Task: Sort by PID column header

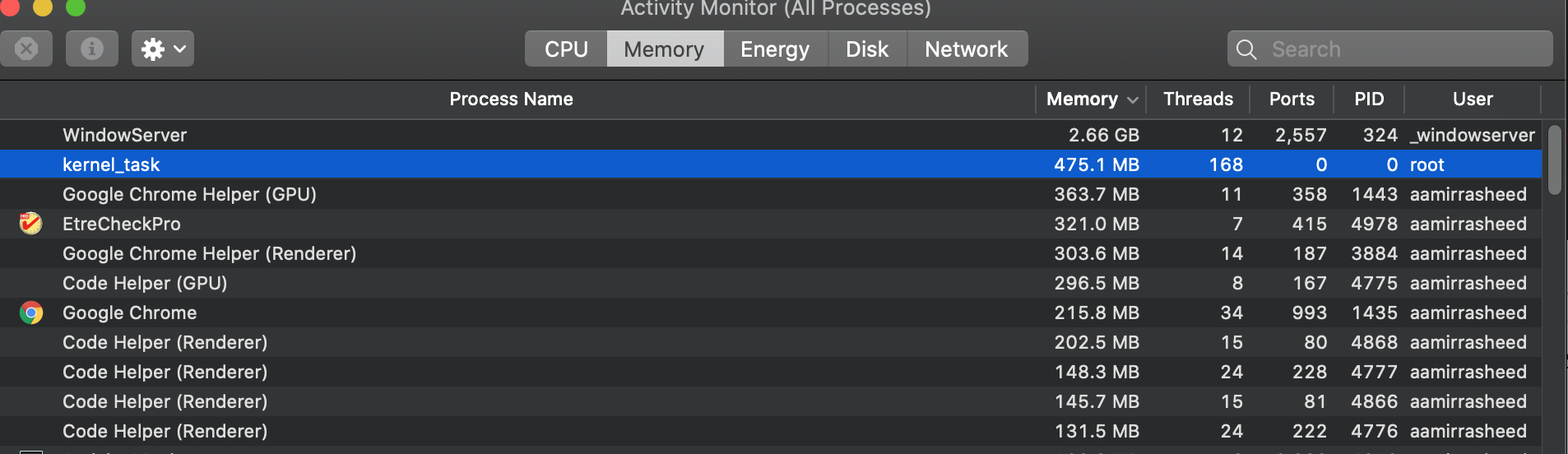Action: pos(1369,100)
